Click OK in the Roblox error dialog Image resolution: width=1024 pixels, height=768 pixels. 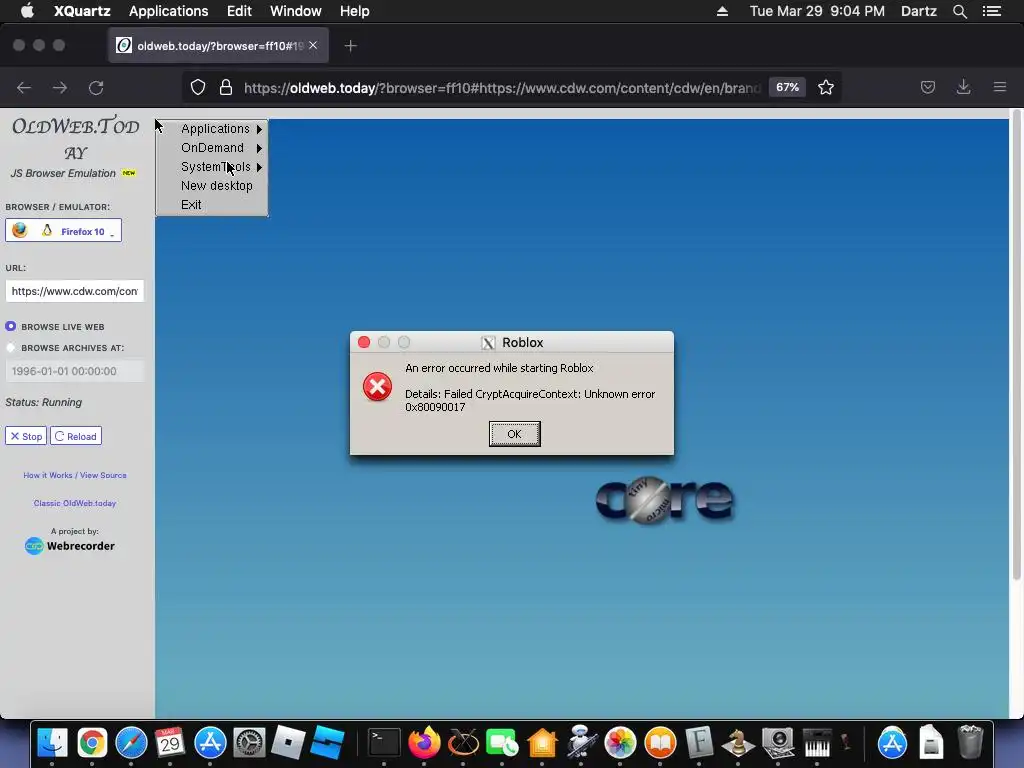point(515,434)
